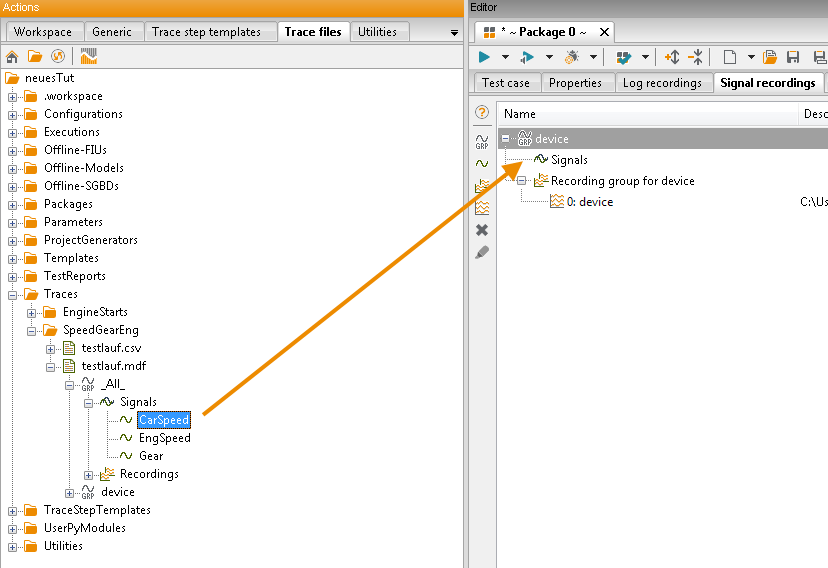The image size is (828, 568).
Task: Close the Package 0 editor tab
Action: (x=605, y=32)
